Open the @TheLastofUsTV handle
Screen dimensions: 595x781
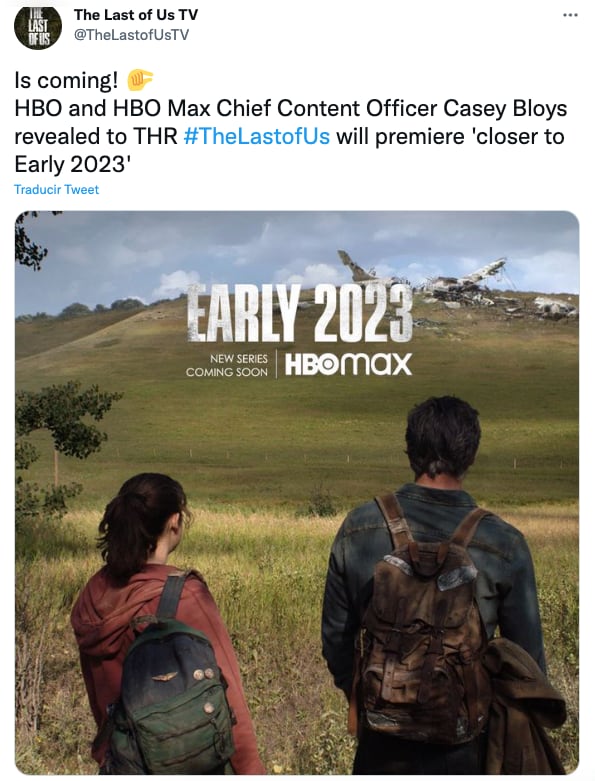131,35
